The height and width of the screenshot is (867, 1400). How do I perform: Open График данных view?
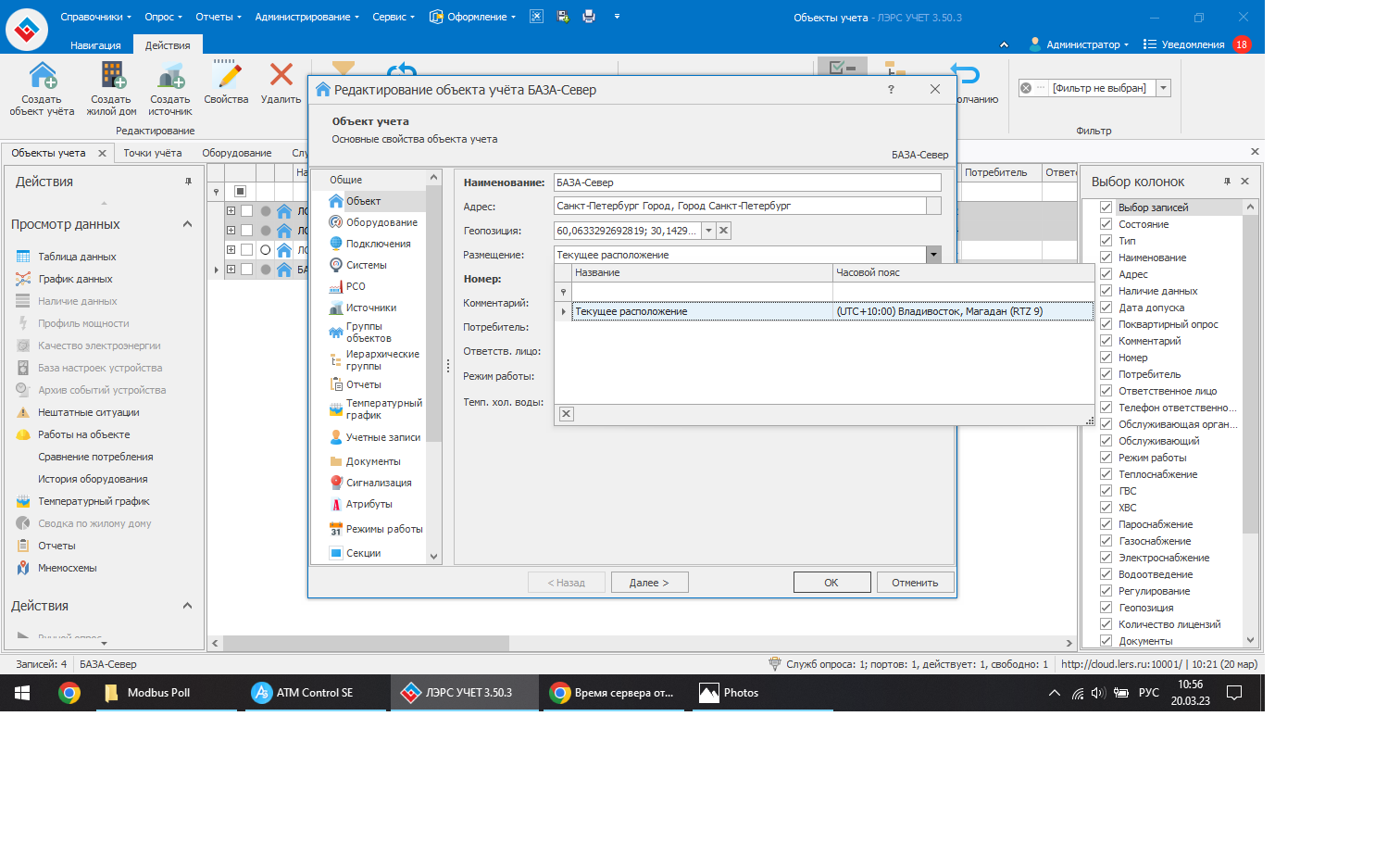(x=75, y=279)
